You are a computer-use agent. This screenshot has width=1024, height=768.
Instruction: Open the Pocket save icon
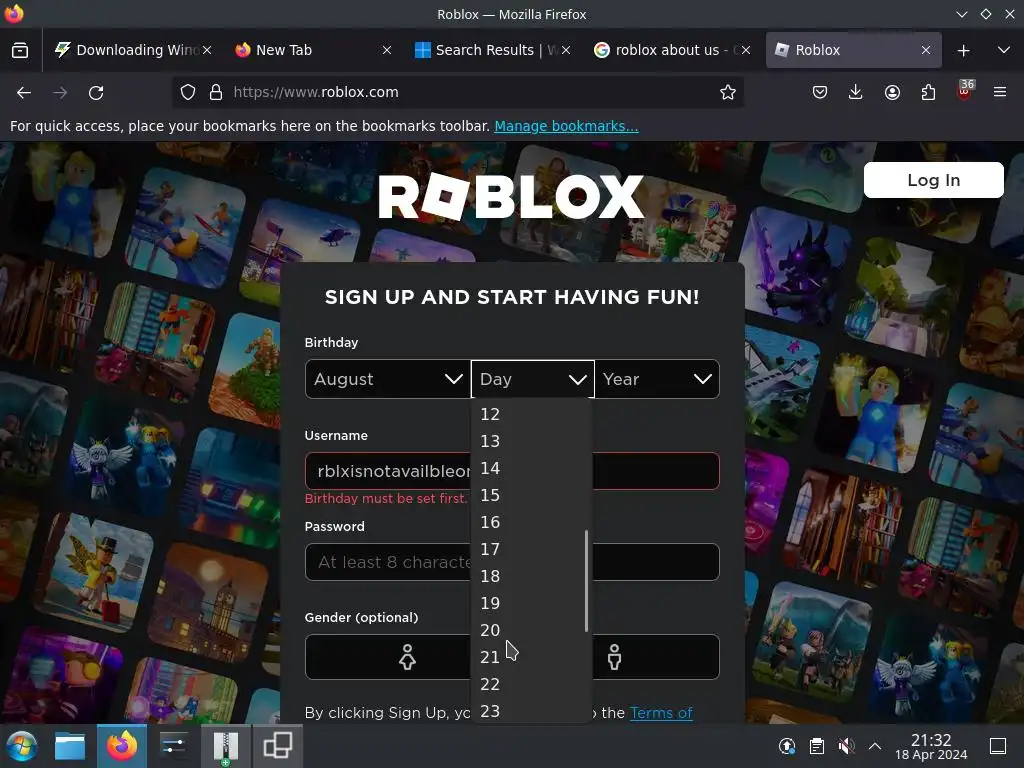coord(820,92)
